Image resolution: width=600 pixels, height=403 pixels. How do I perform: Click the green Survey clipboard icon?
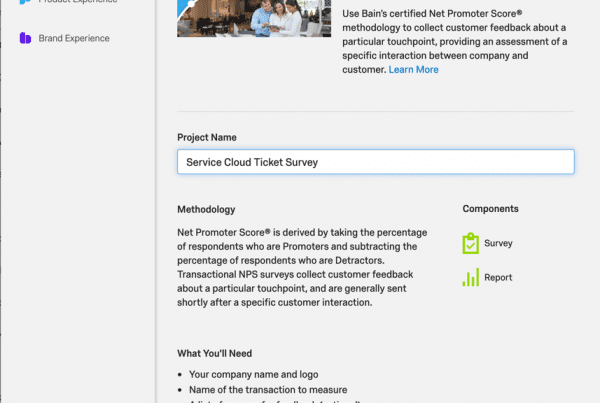[471, 243]
